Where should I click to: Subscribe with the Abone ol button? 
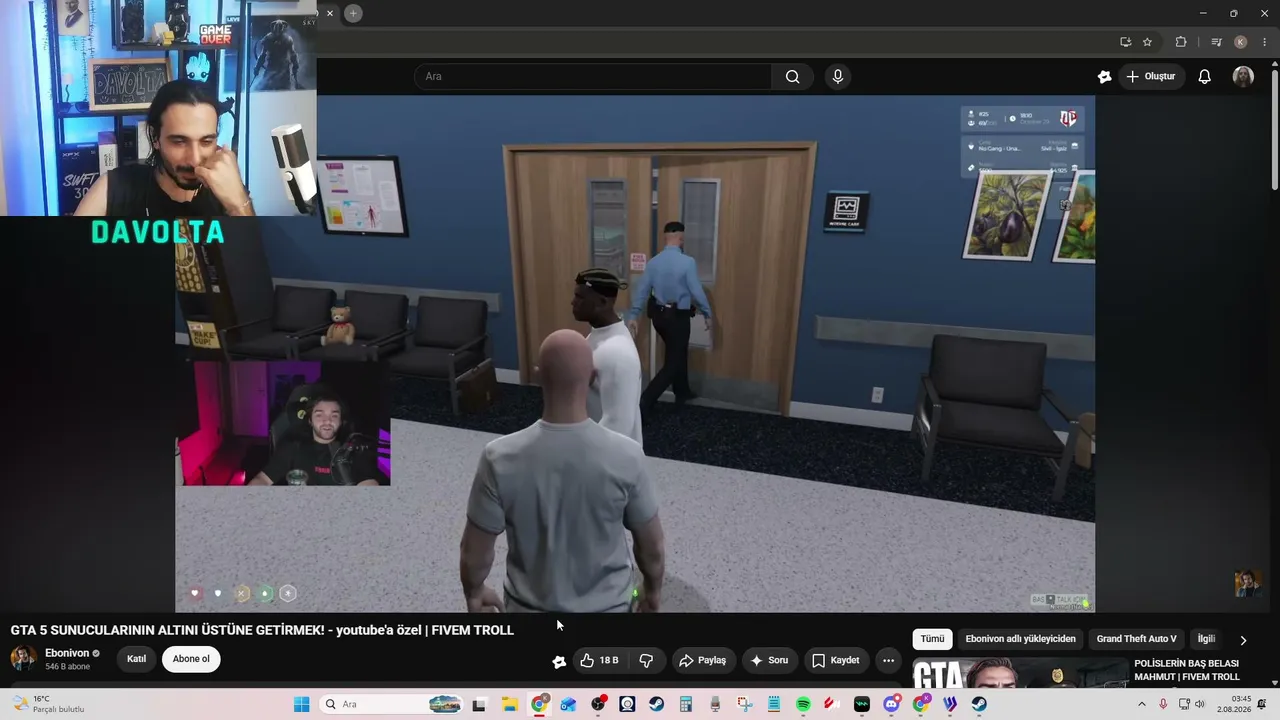coord(191,659)
